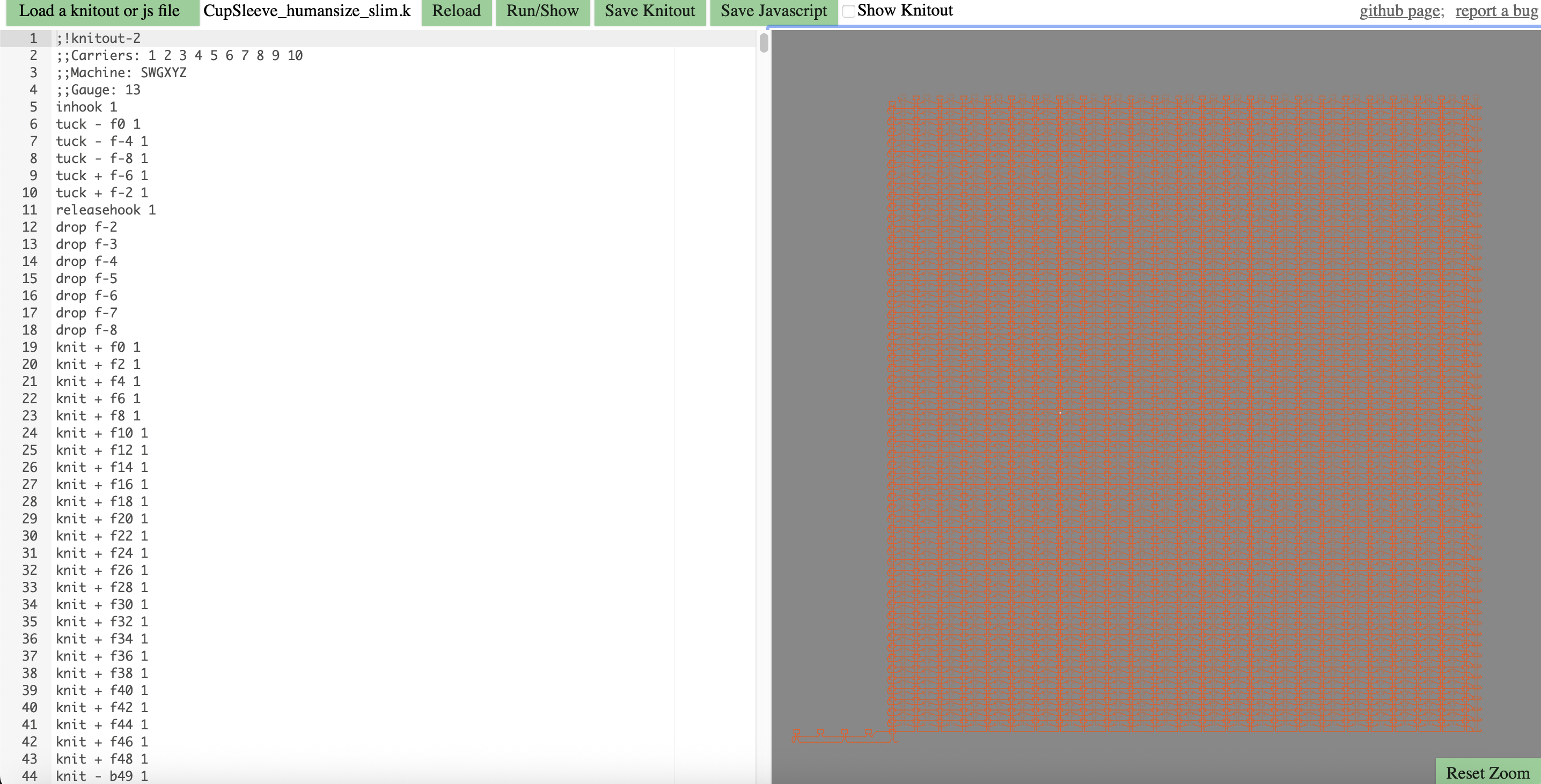Viewport: 1541px width, 784px height.
Task: Click the knitted fabric visualization grid
Action: pos(1185,412)
